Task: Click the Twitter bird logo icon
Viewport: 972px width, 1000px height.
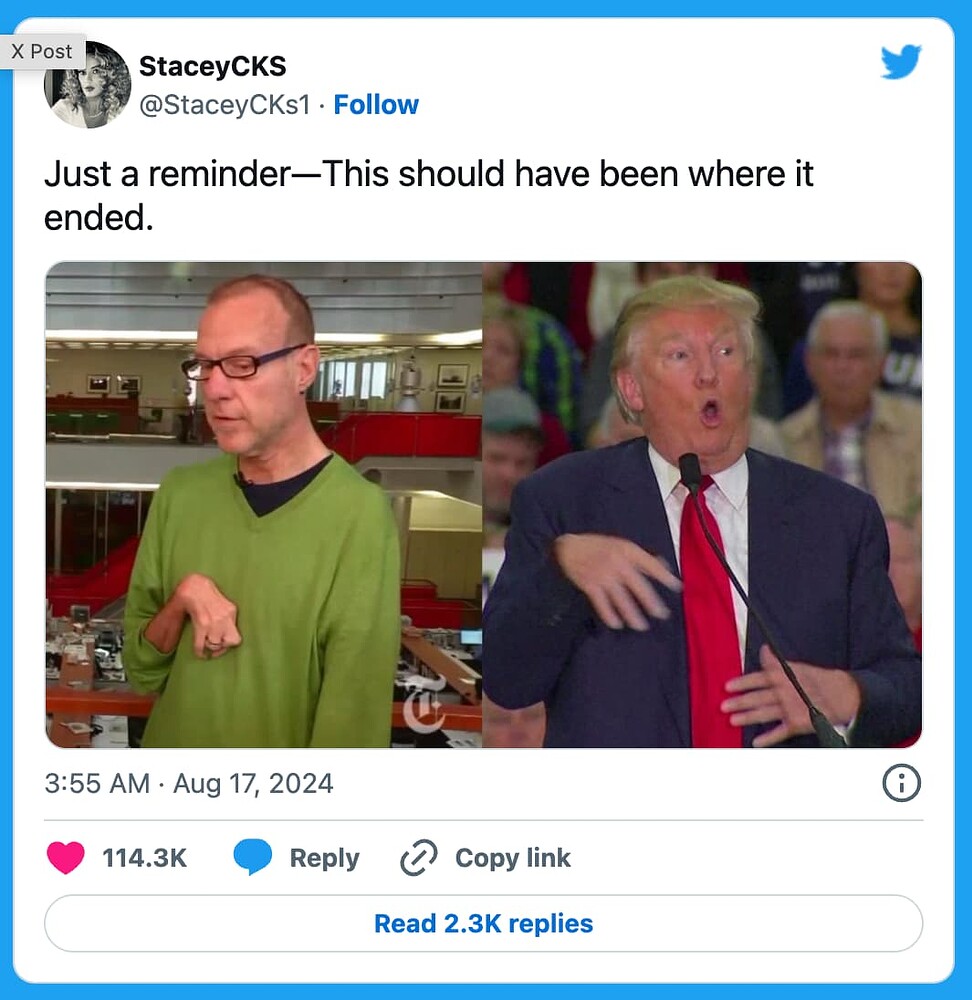Action: (x=901, y=62)
